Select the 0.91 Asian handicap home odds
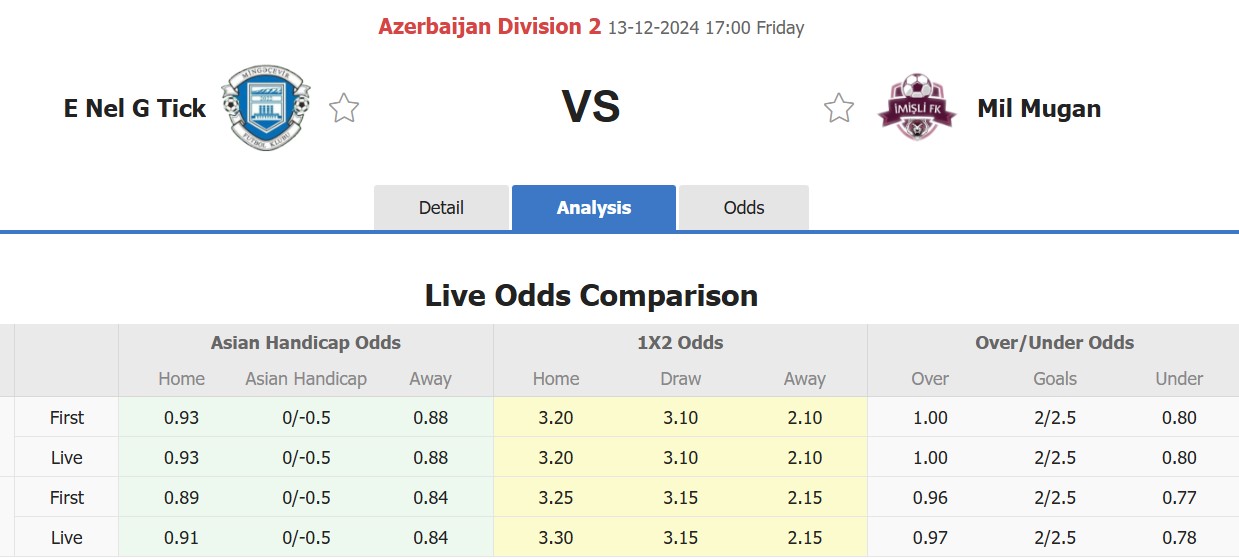Screen dimensions: 1239x559 pyautogui.click(x=181, y=538)
